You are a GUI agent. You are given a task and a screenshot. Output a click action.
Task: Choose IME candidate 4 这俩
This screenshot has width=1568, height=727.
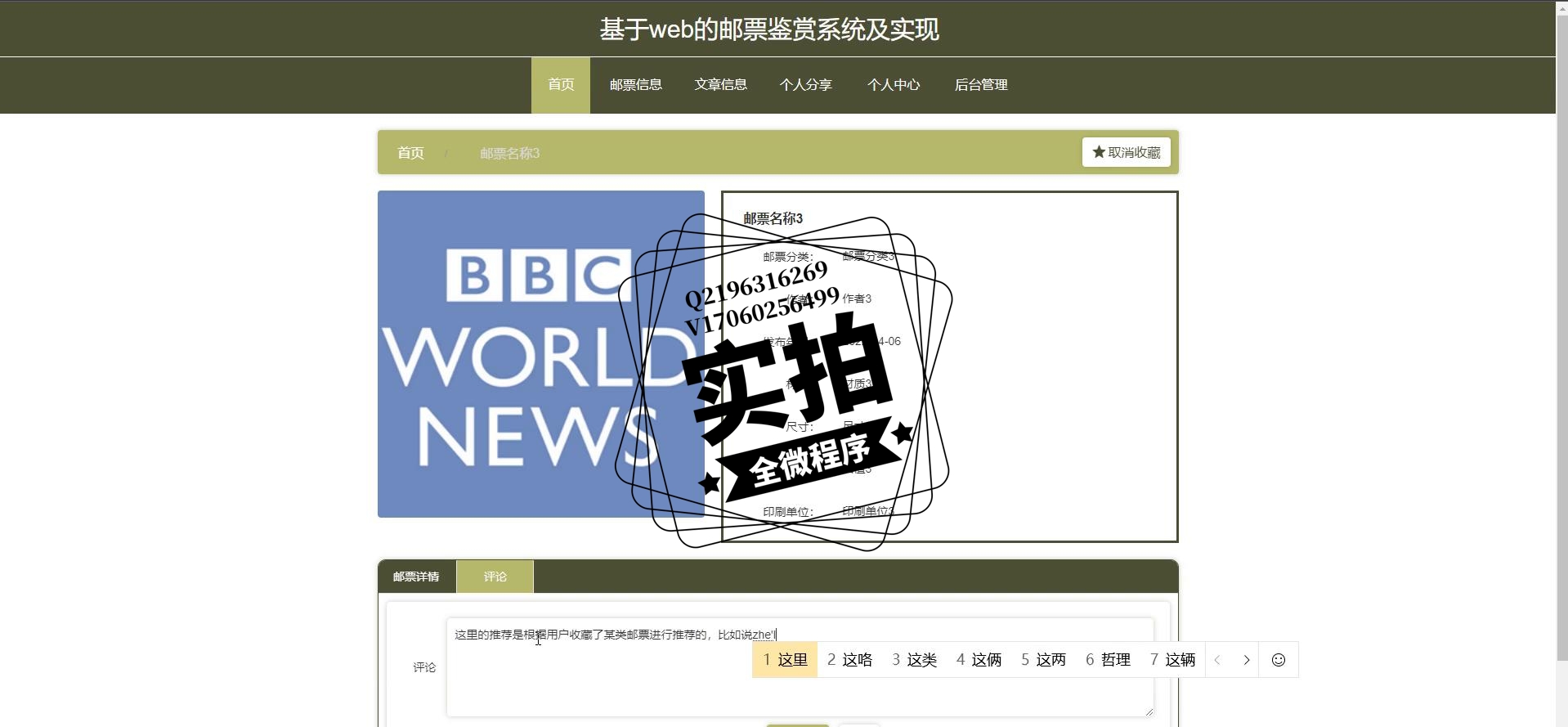(x=979, y=660)
